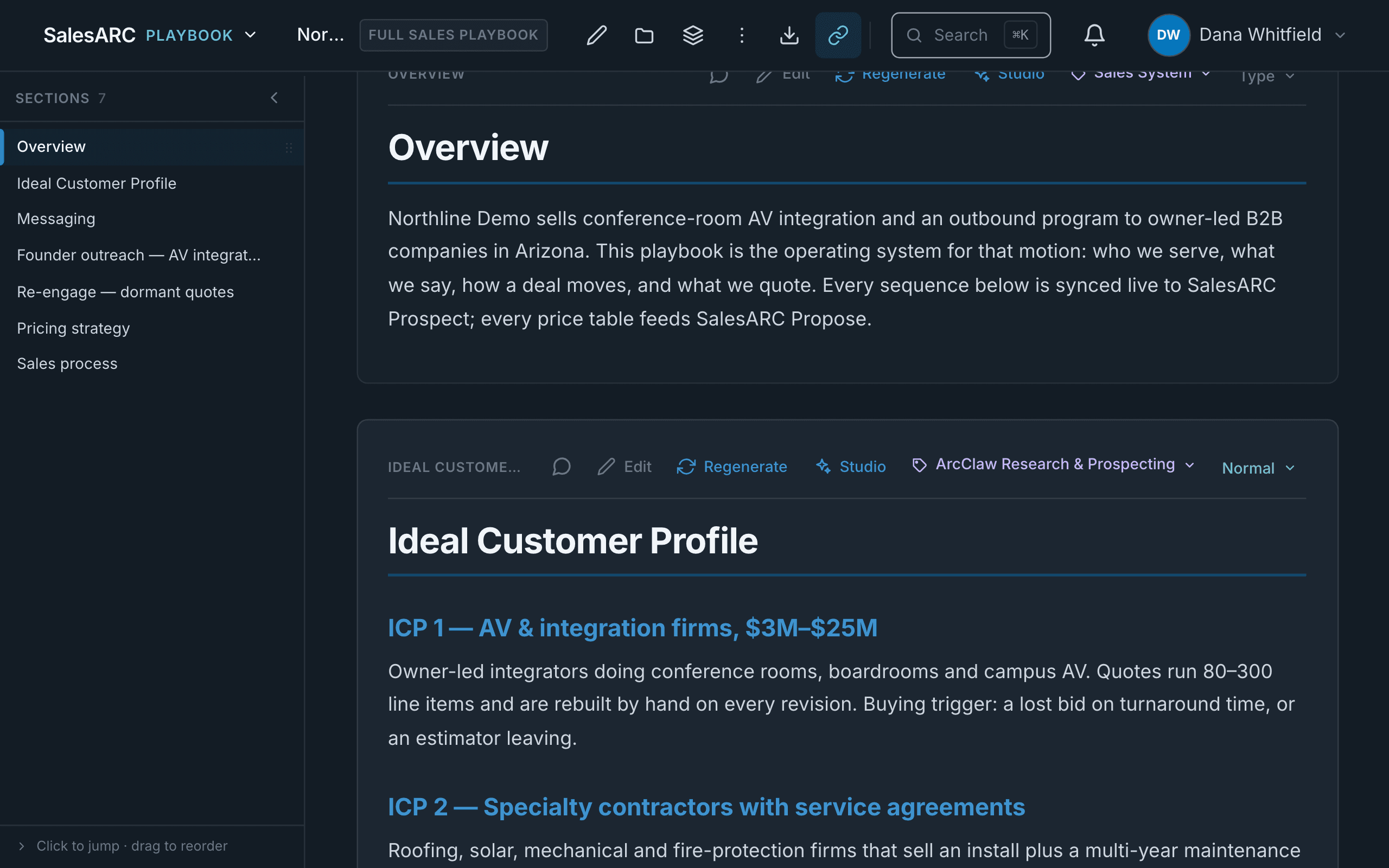
Task: Click the sparkle icon in Ideal Customer toolbar
Action: tap(824, 467)
